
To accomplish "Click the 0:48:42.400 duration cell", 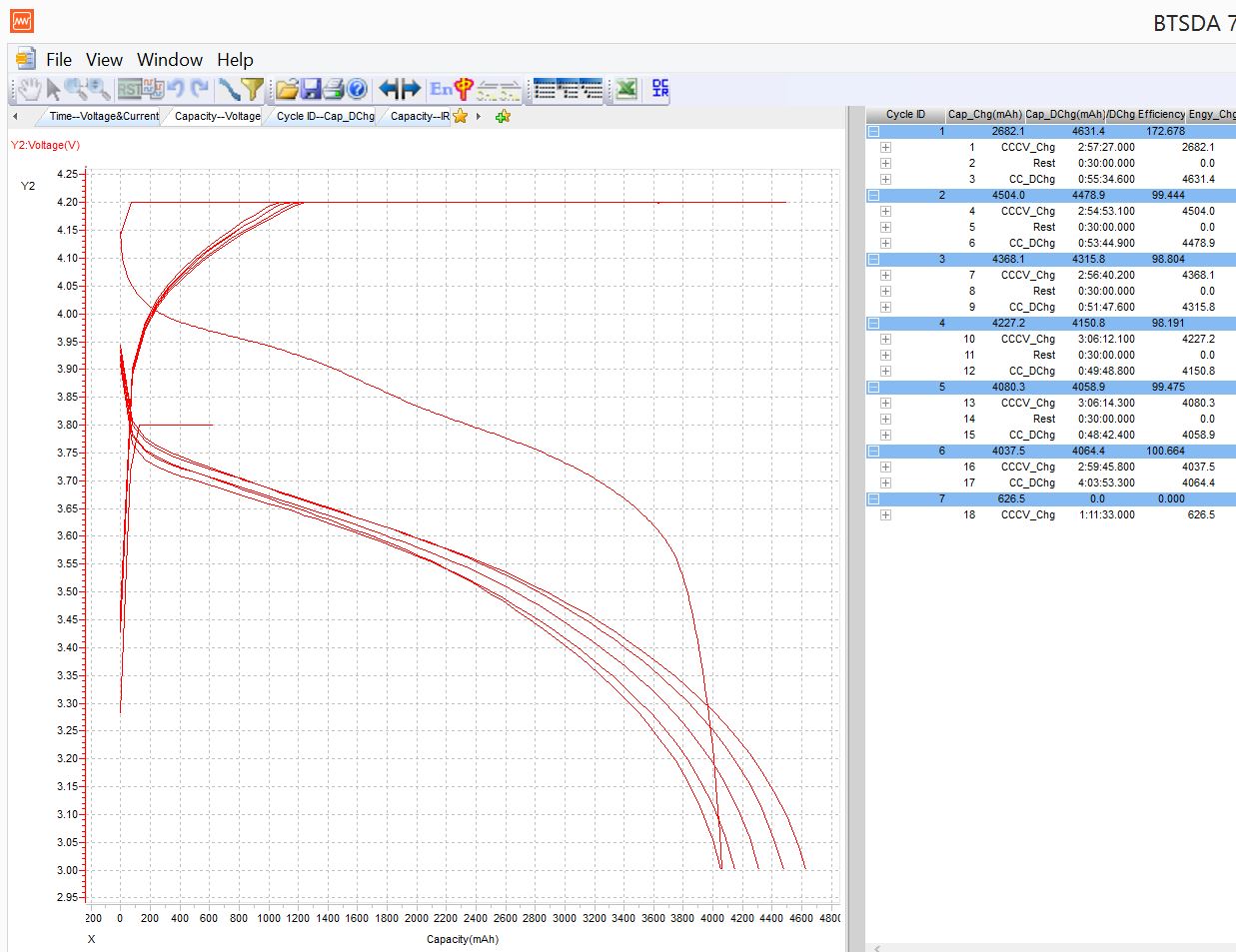I will pos(1106,435).
